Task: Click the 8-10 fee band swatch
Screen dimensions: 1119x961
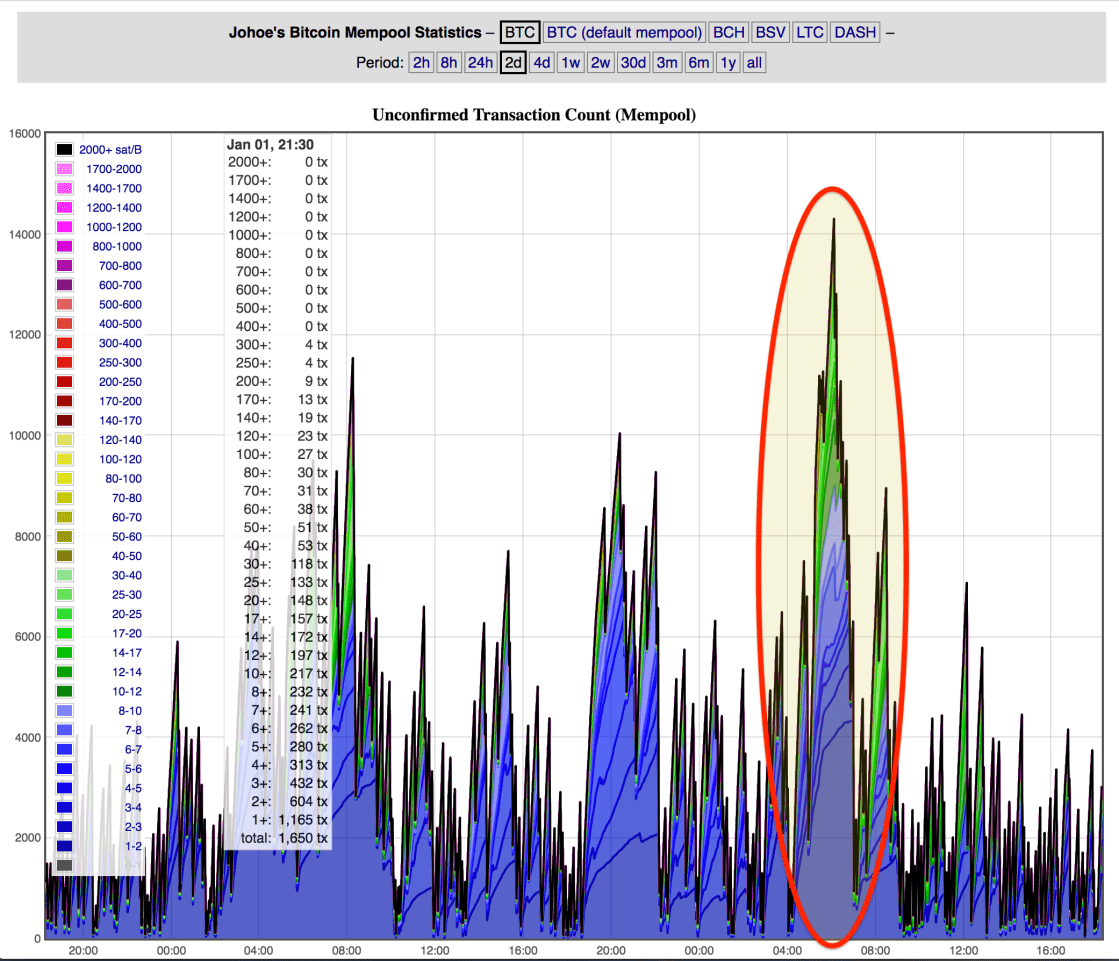Action: point(64,710)
